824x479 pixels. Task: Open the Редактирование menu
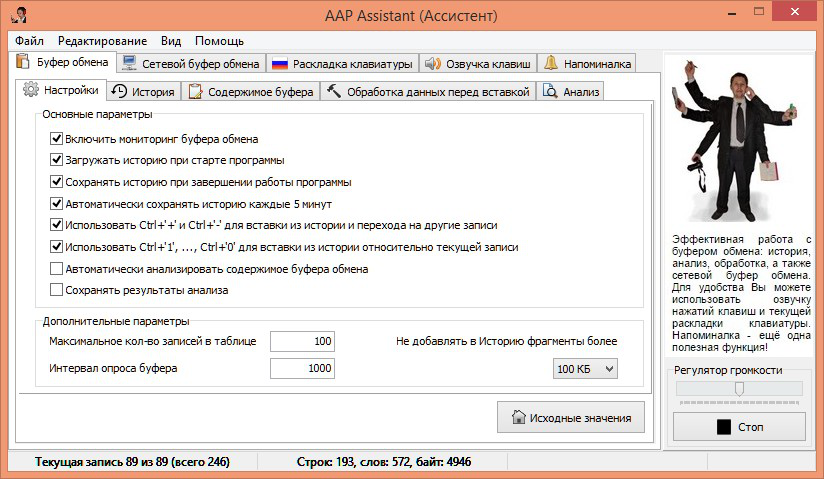(x=102, y=40)
